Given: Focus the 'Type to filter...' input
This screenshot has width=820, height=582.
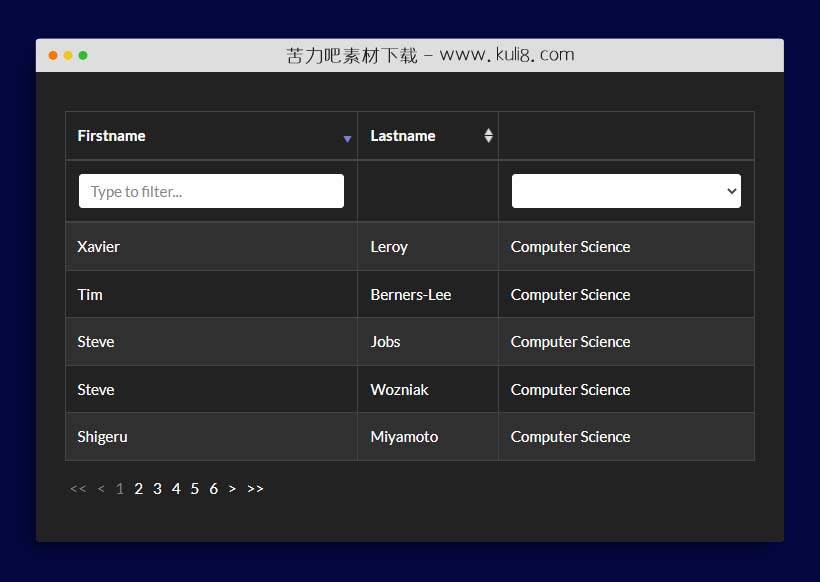Looking at the screenshot, I should 211,191.
